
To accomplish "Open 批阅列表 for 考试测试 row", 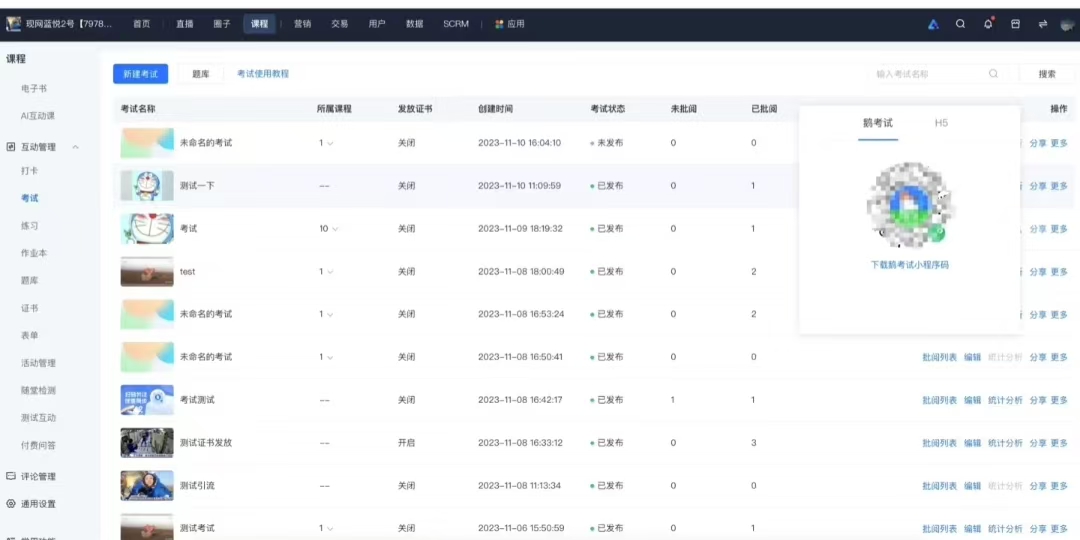I will click(939, 400).
